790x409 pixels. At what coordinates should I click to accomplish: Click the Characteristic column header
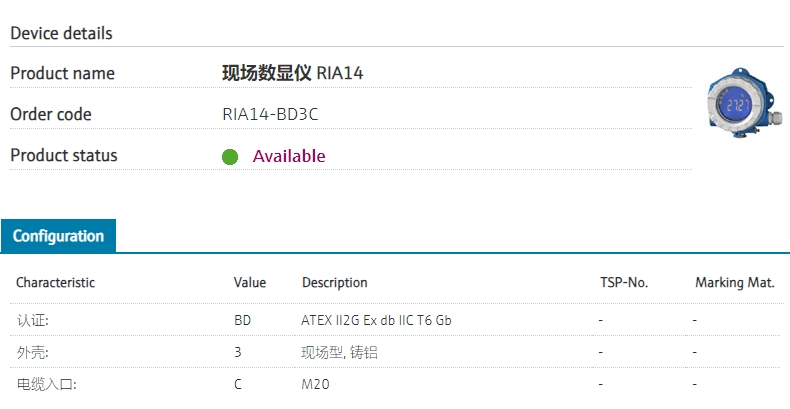tap(55, 283)
